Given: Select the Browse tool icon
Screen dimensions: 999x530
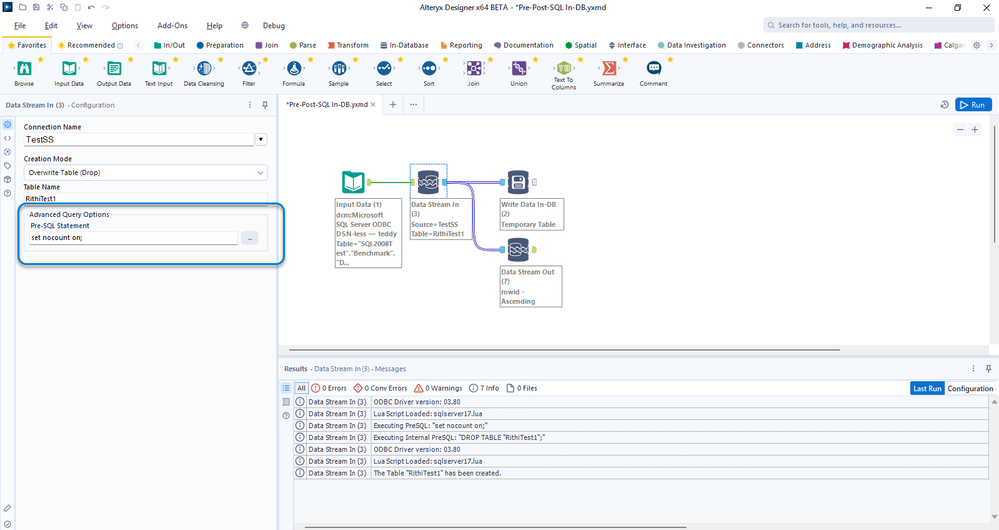Looking at the screenshot, I should pyautogui.click(x=24, y=69).
